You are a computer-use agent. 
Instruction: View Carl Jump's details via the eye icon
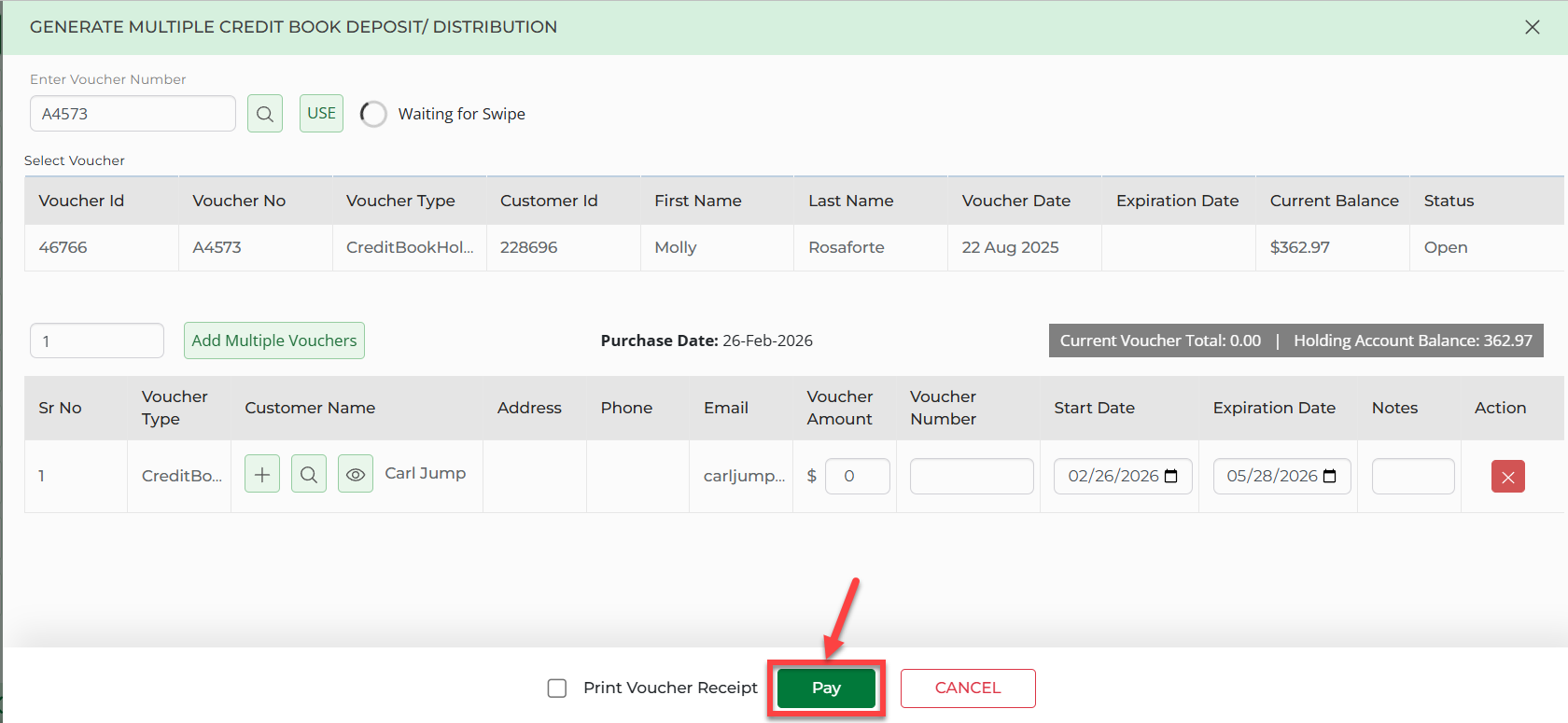coord(356,475)
